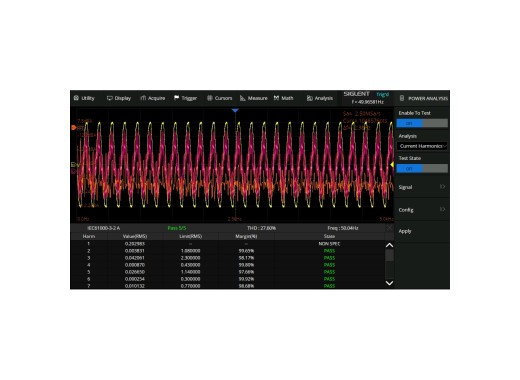Open the Analysis Current Harmonics dropdown

pyautogui.click(x=422, y=146)
